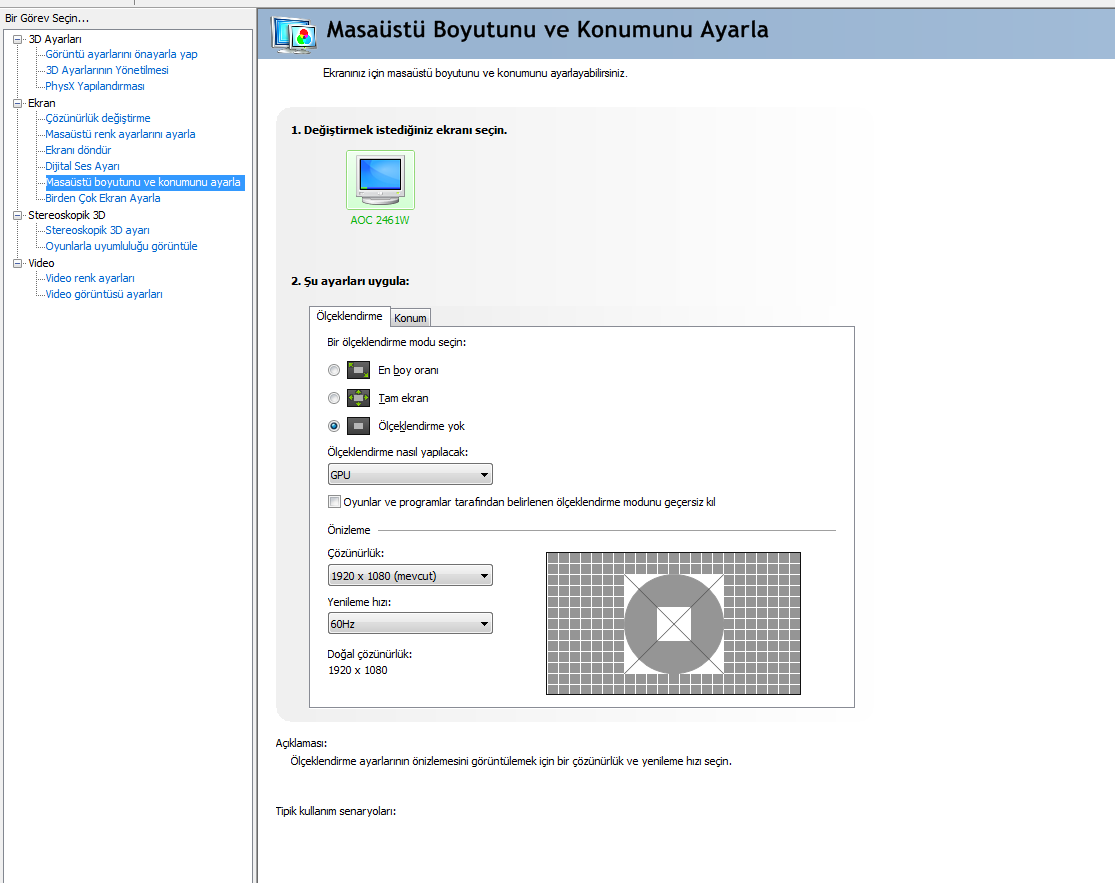Viewport: 1115px width, 883px height.
Task: Select the "Tam ekran" radio button
Action: click(x=334, y=398)
